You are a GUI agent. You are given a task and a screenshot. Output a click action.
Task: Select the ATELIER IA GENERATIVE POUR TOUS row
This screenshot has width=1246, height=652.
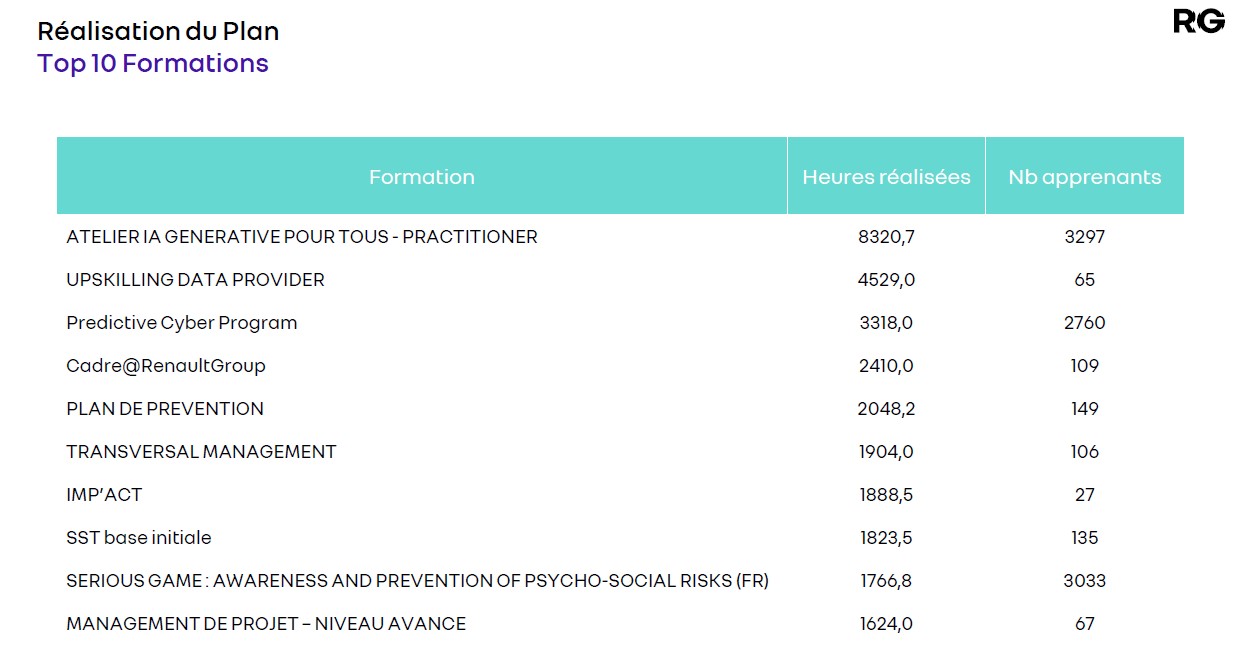301,237
